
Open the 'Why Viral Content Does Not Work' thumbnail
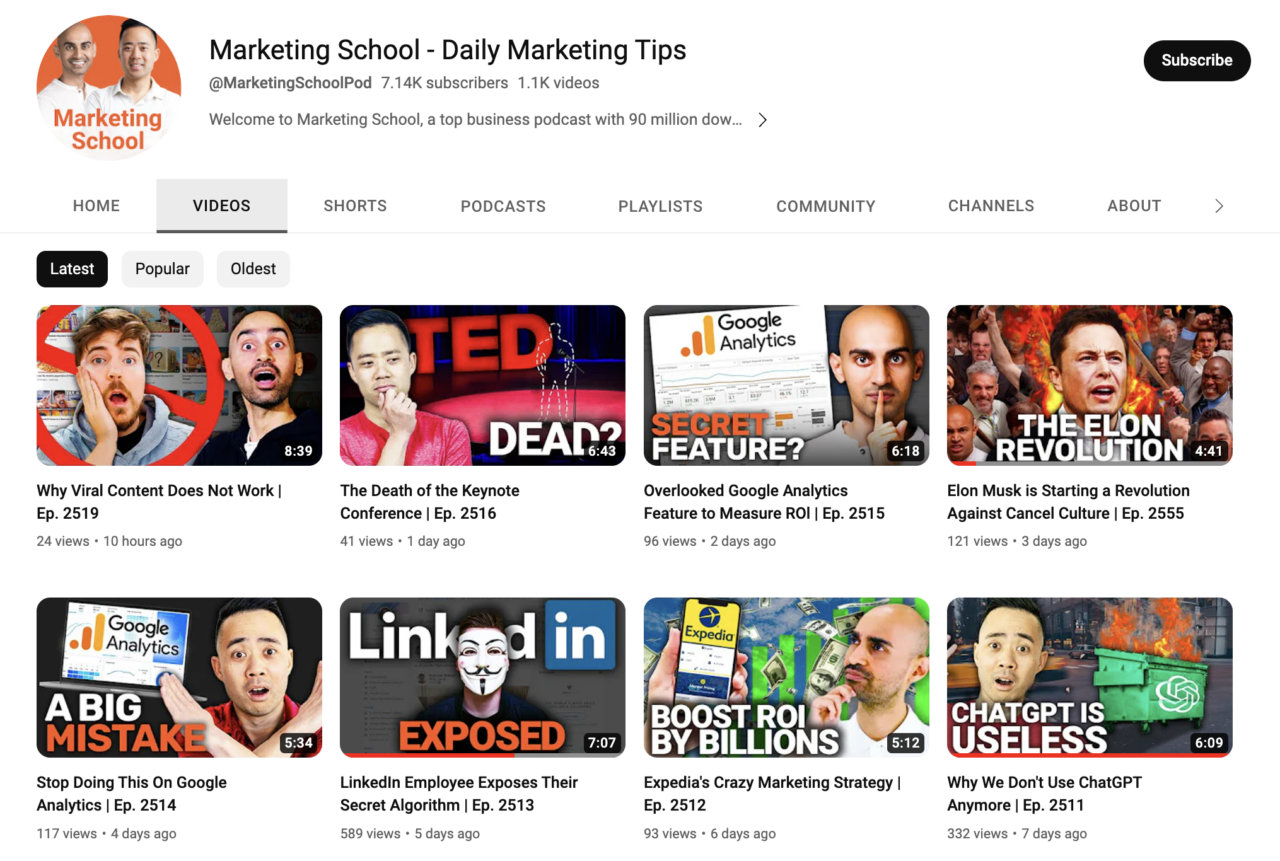pos(179,385)
